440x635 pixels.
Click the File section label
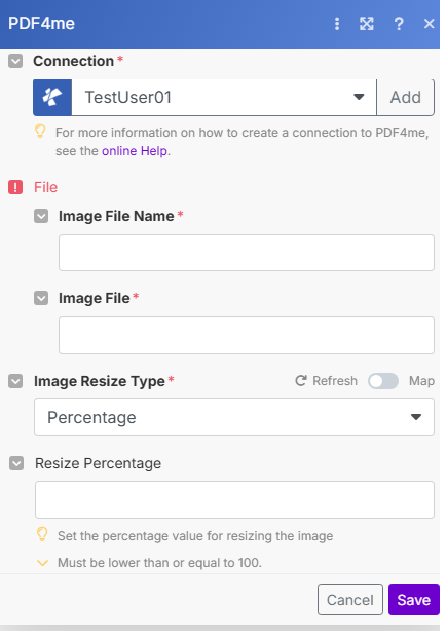click(x=46, y=187)
